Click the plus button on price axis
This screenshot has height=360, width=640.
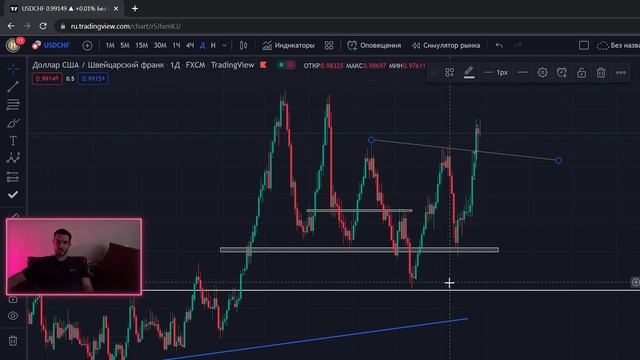(636, 282)
